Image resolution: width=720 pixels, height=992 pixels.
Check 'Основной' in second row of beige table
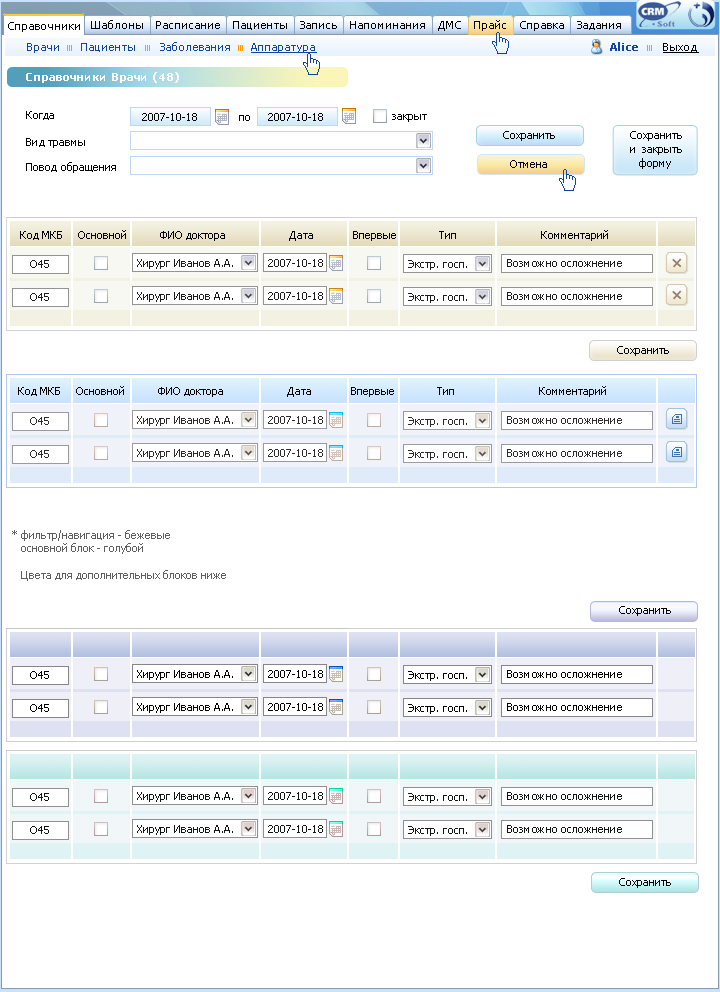click(x=101, y=295)
